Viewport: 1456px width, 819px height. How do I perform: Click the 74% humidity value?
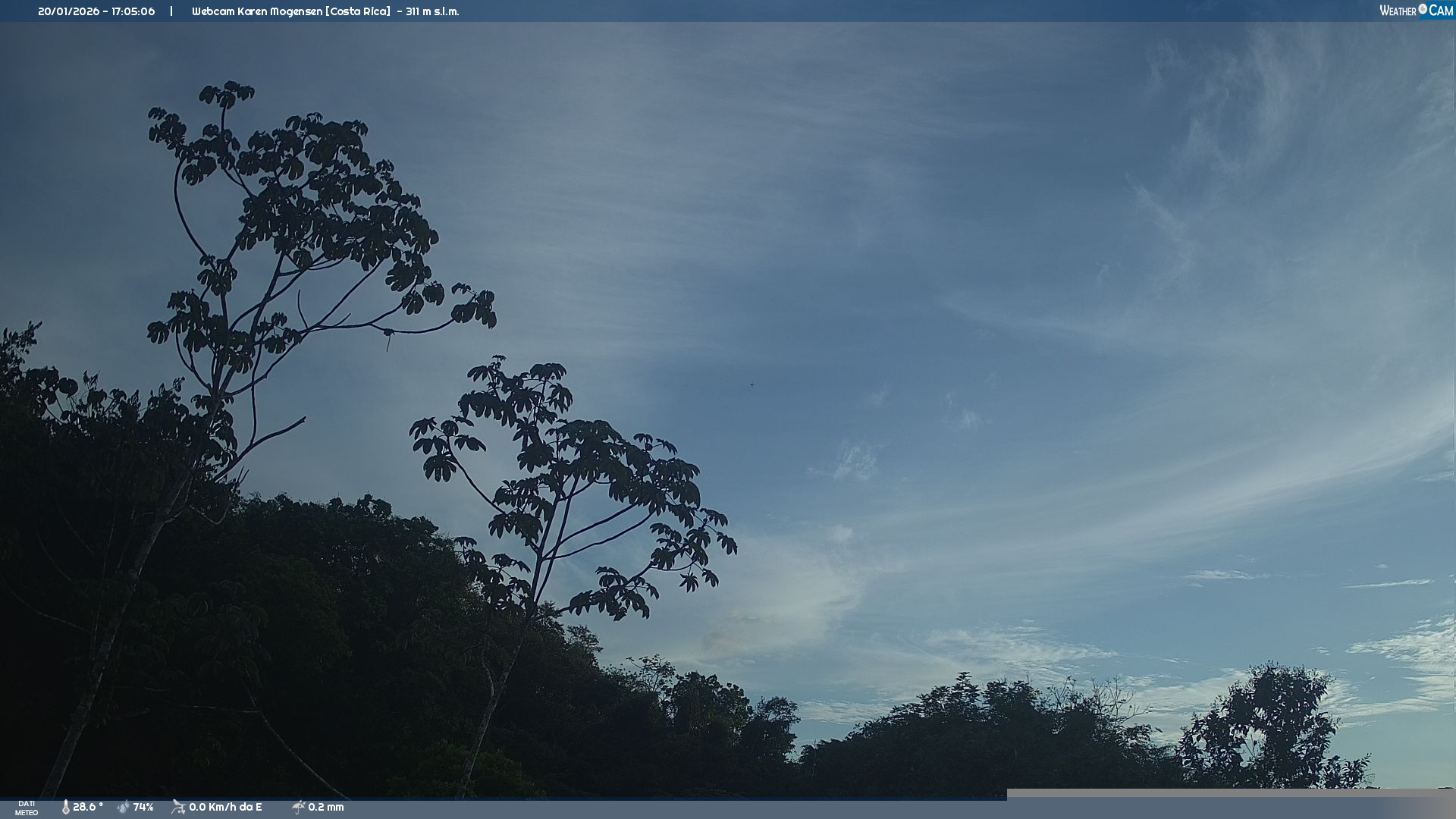pos(143,808)
